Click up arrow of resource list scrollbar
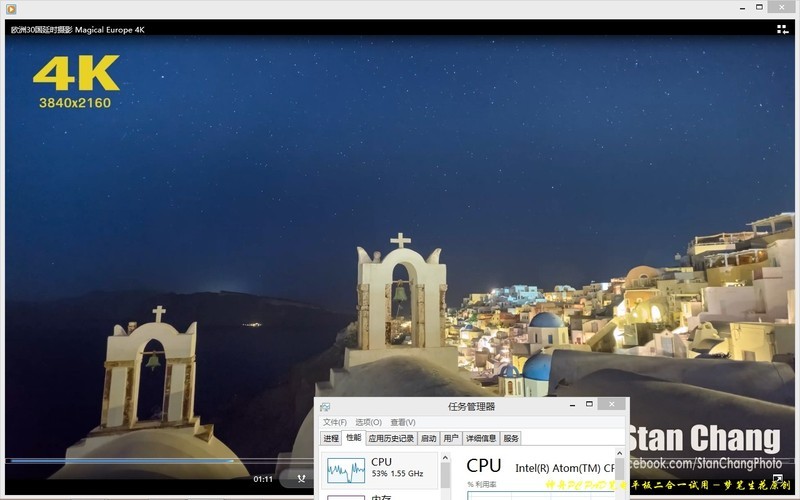Image resolution: width=800 pixels, height=500 pixels. [x=445, y=457]
